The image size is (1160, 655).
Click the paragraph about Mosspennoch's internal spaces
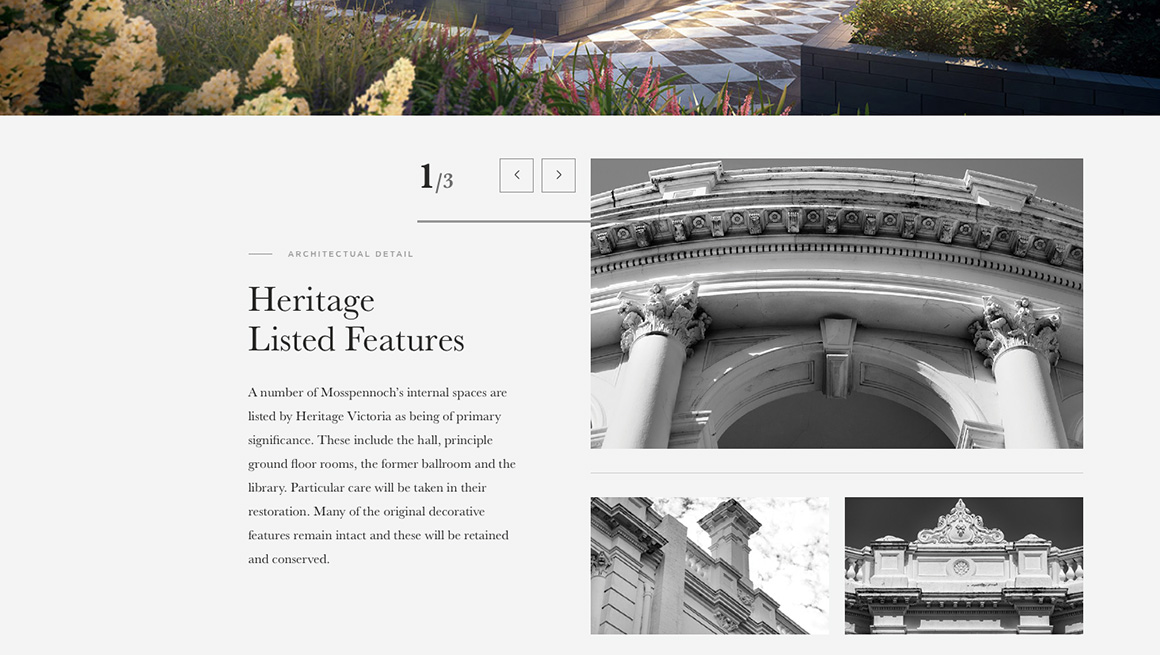(381, 476)
